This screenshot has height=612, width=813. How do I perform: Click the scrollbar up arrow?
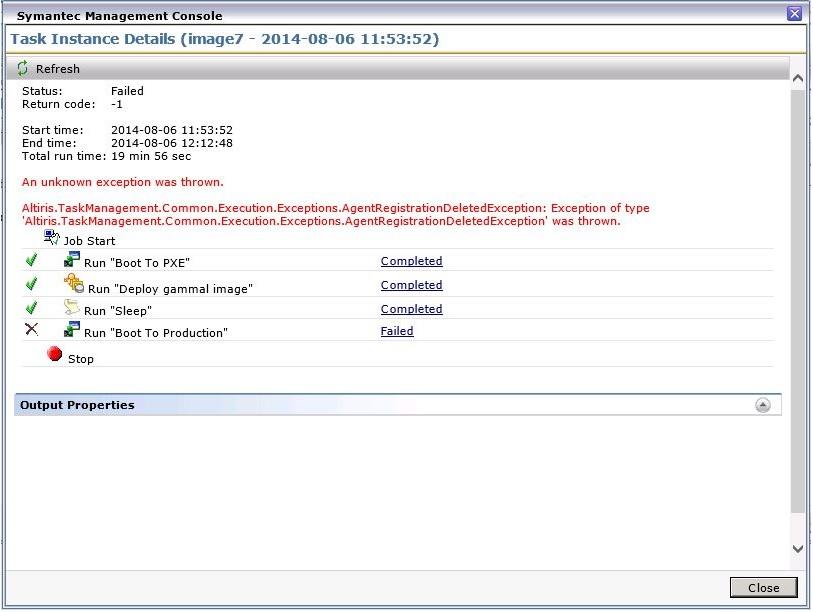tap(798, 79)
